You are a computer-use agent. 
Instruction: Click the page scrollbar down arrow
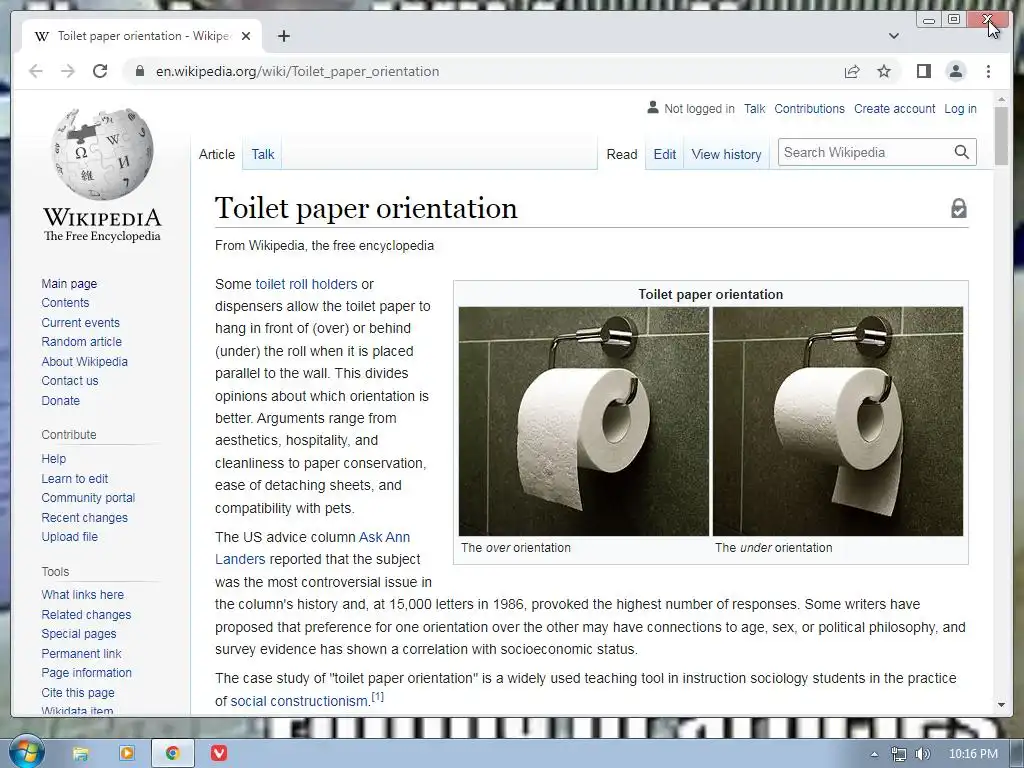[x=1001, y=705]
